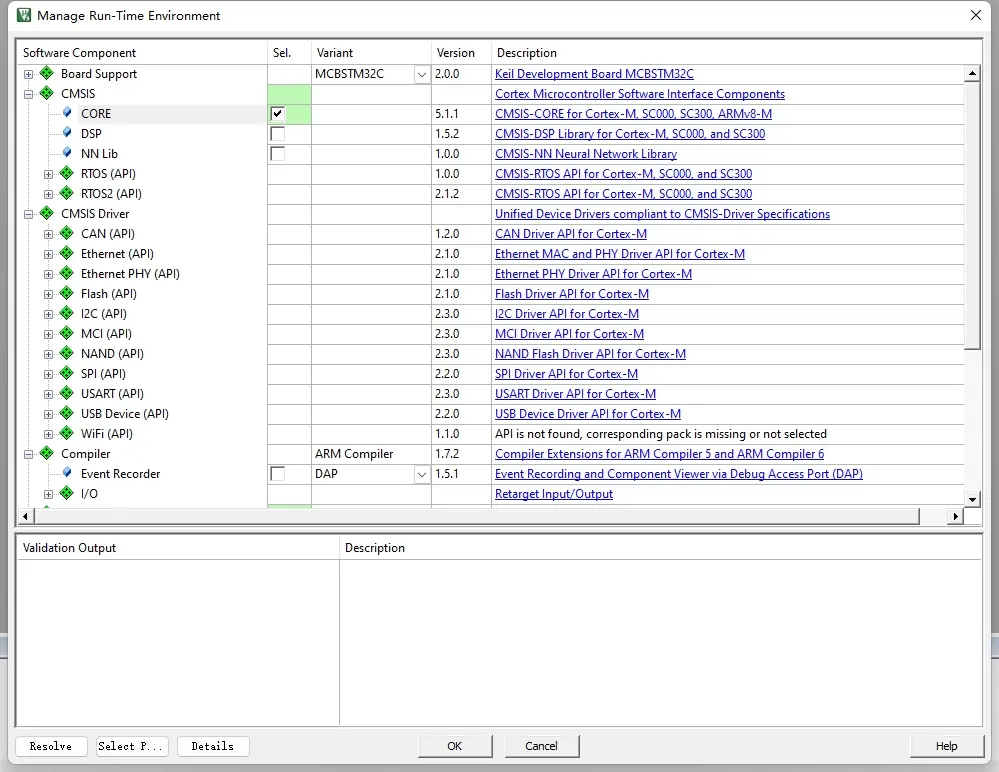999x772 pixels.
Task: Click the Compiler green diamond icon
Action: click(46, 454)
